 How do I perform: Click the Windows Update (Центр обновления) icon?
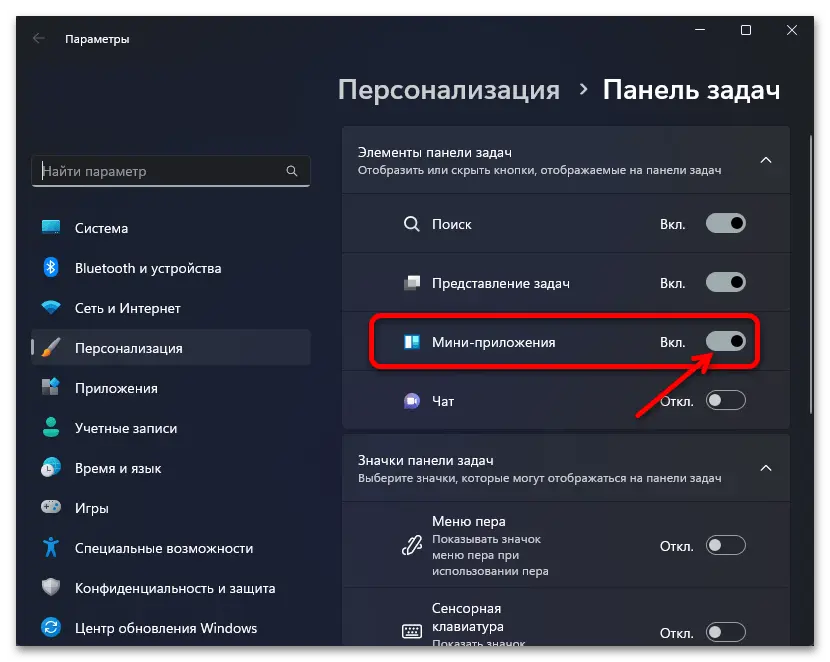point(51,628)
